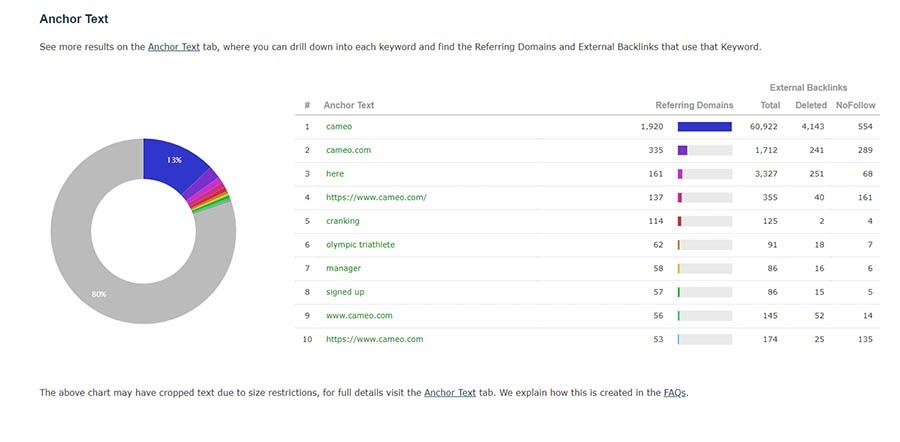Select the 'manager' anchor text link
Image resolution: width=900 pixels, height=442 pixels.
[343, 268]
